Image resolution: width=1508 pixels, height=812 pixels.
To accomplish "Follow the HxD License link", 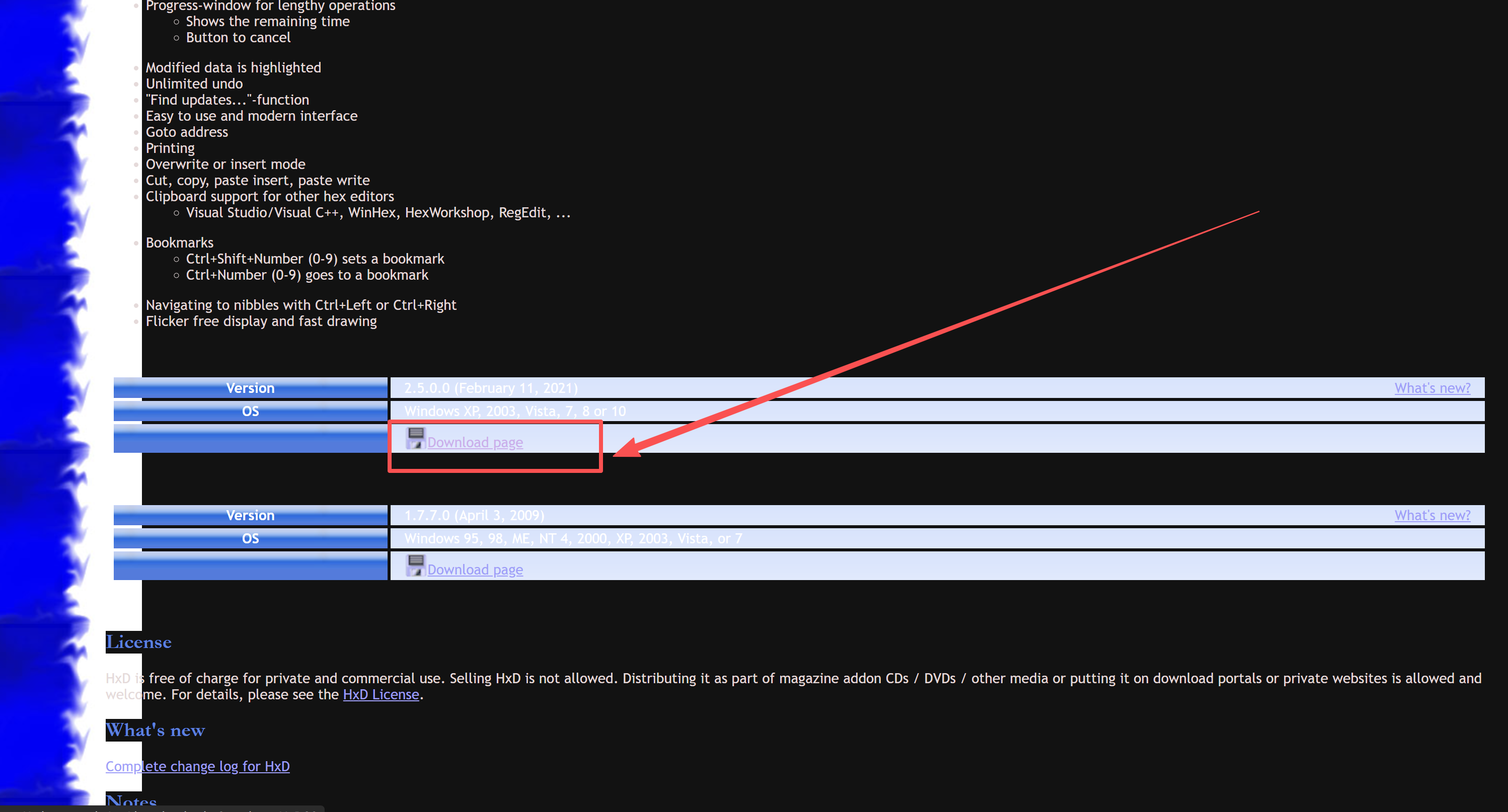I will (x=381, y=694).
